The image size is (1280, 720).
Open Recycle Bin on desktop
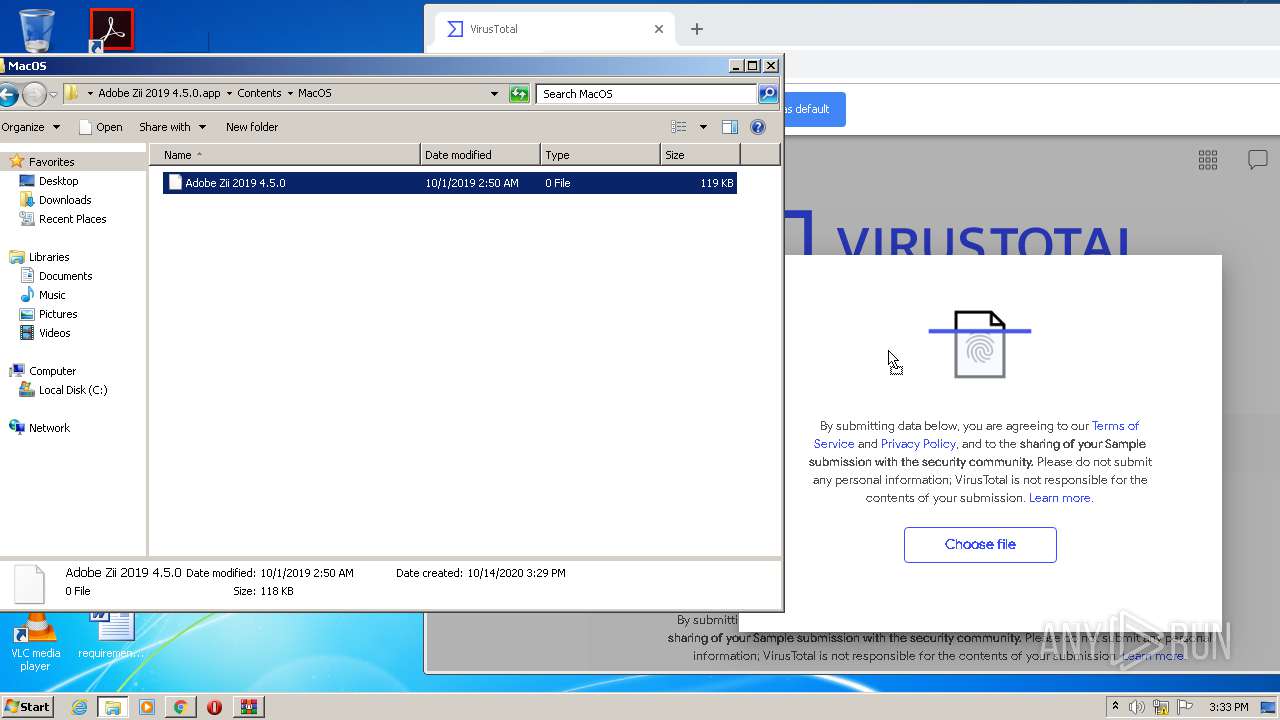pyautogui.click(x=36, y=30)
